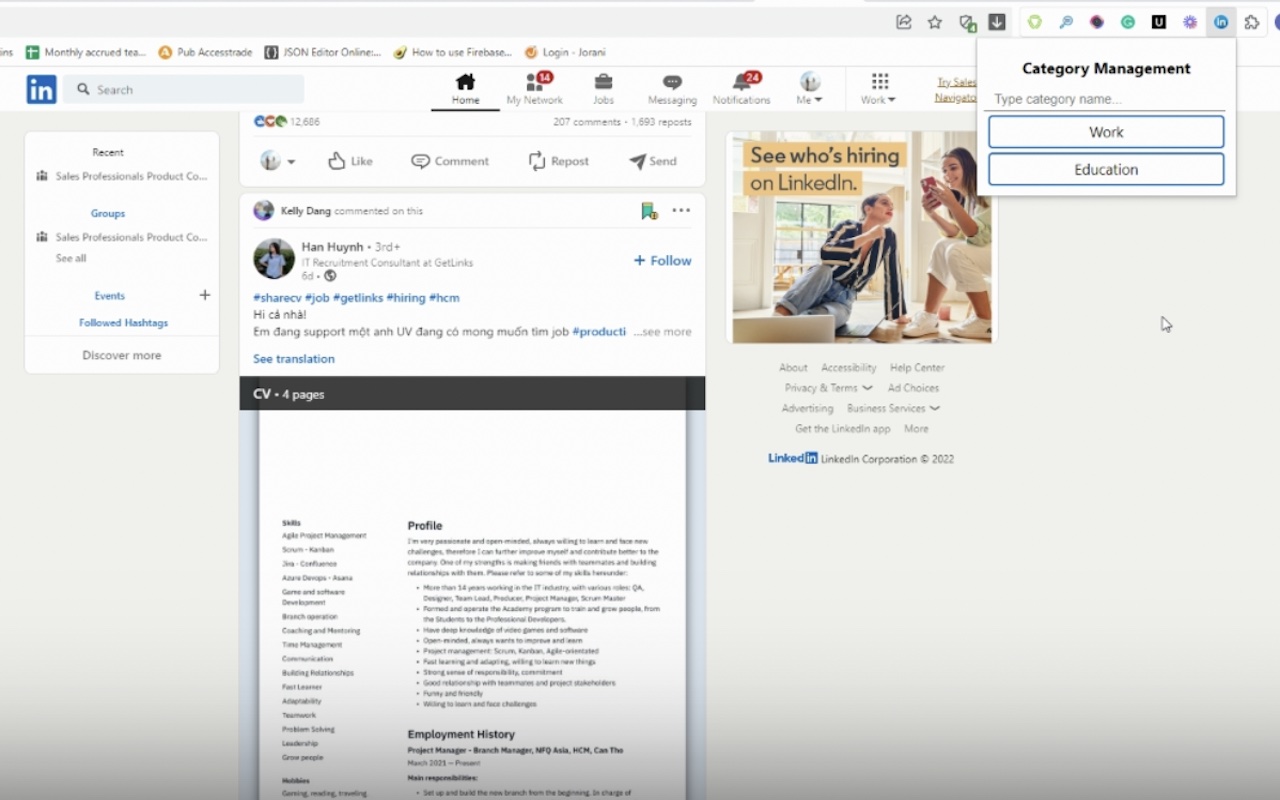
Task: Open the See who's hiring ad image
Action: tap(862, 238)
